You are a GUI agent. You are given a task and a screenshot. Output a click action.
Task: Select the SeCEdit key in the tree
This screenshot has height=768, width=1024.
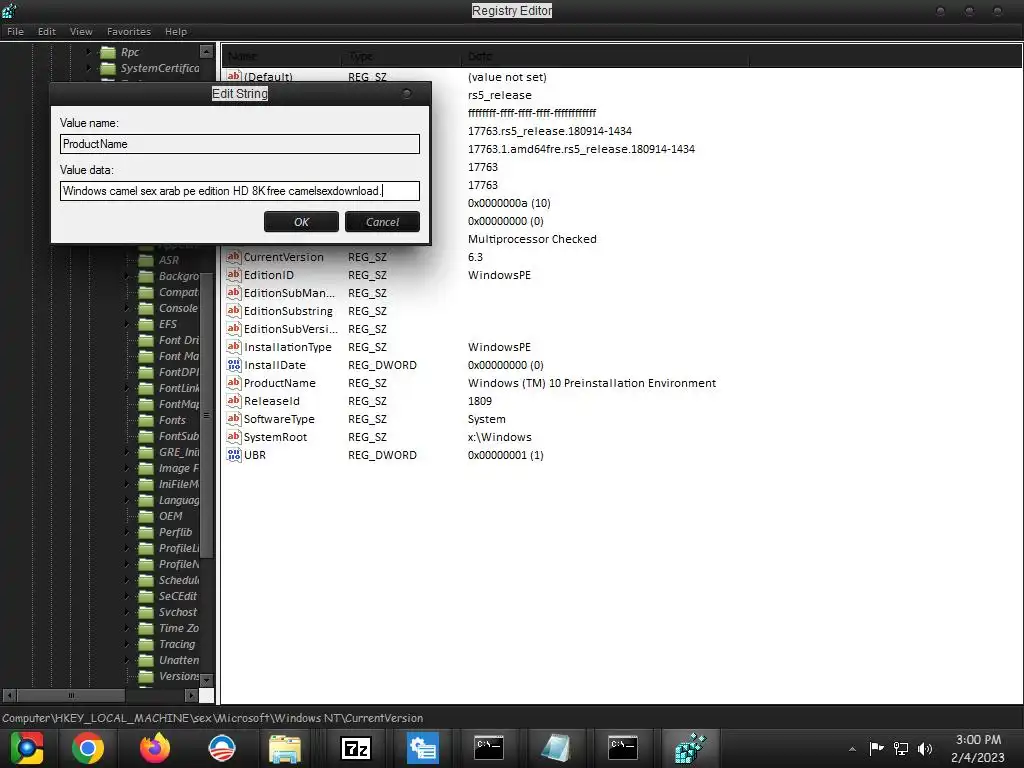pos(178,596)
